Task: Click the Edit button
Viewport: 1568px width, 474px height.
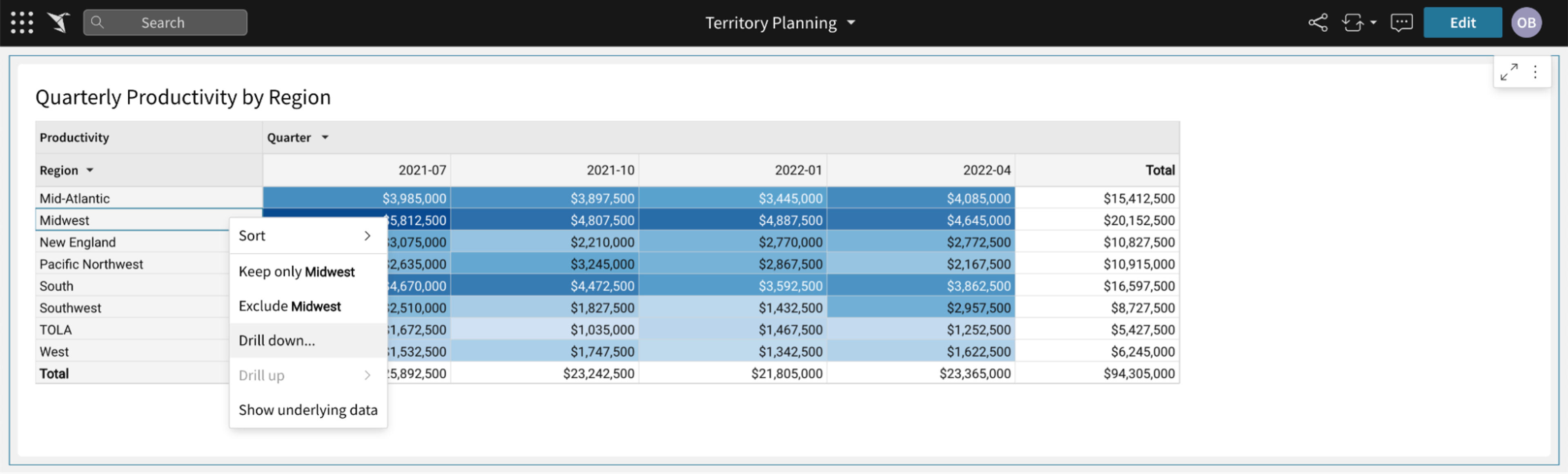Action: click(x=1462, y=23)
